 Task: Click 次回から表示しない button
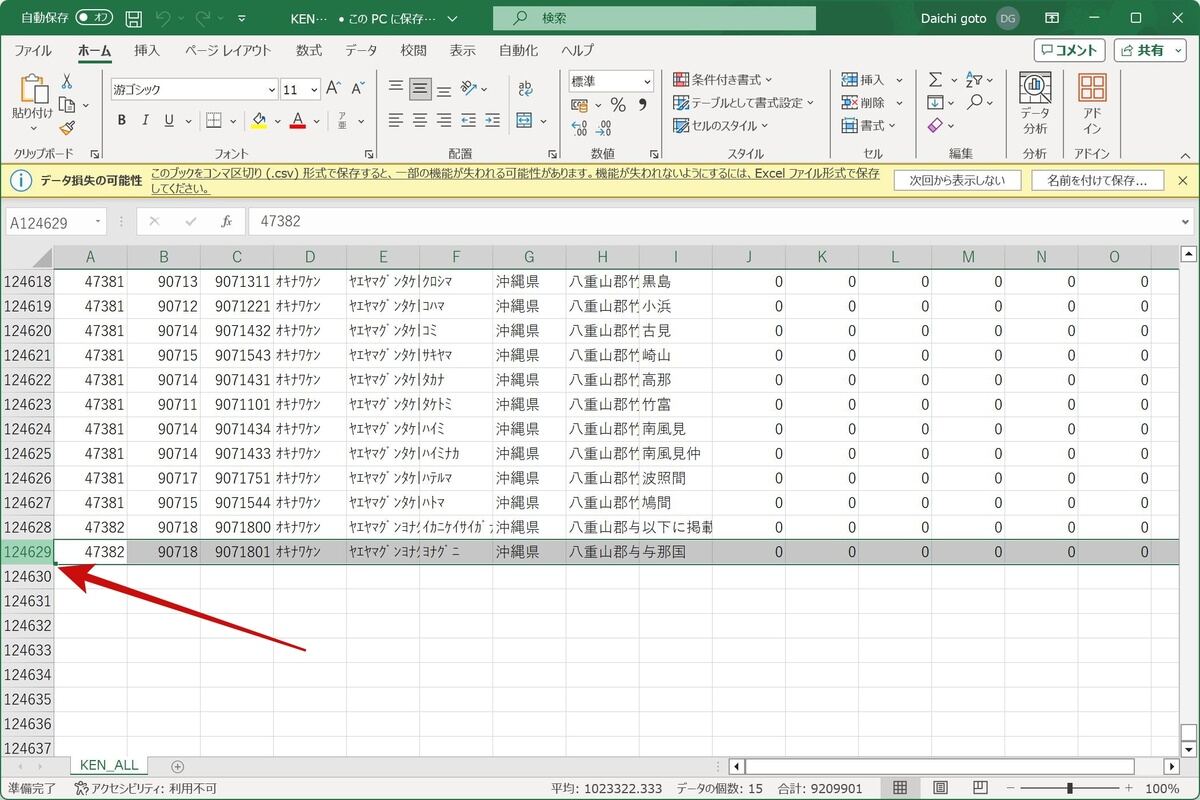[957, 181]
